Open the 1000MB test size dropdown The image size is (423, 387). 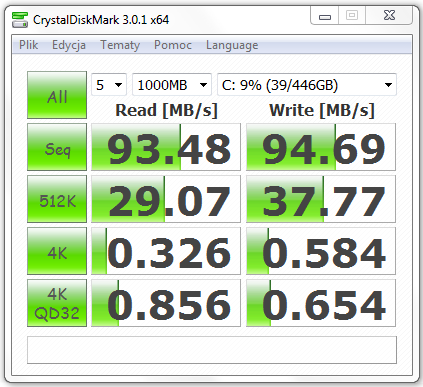click(172, 85)
